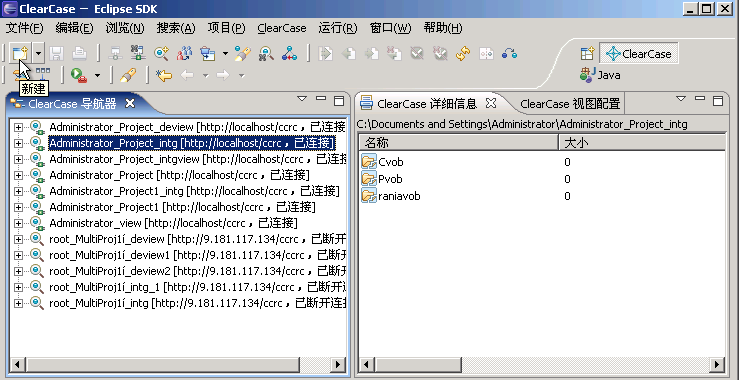The height and width of the screenshot is (380, 739).
Task: Click right arrow of details horizontal scrollbar
Action: point(717,364)
